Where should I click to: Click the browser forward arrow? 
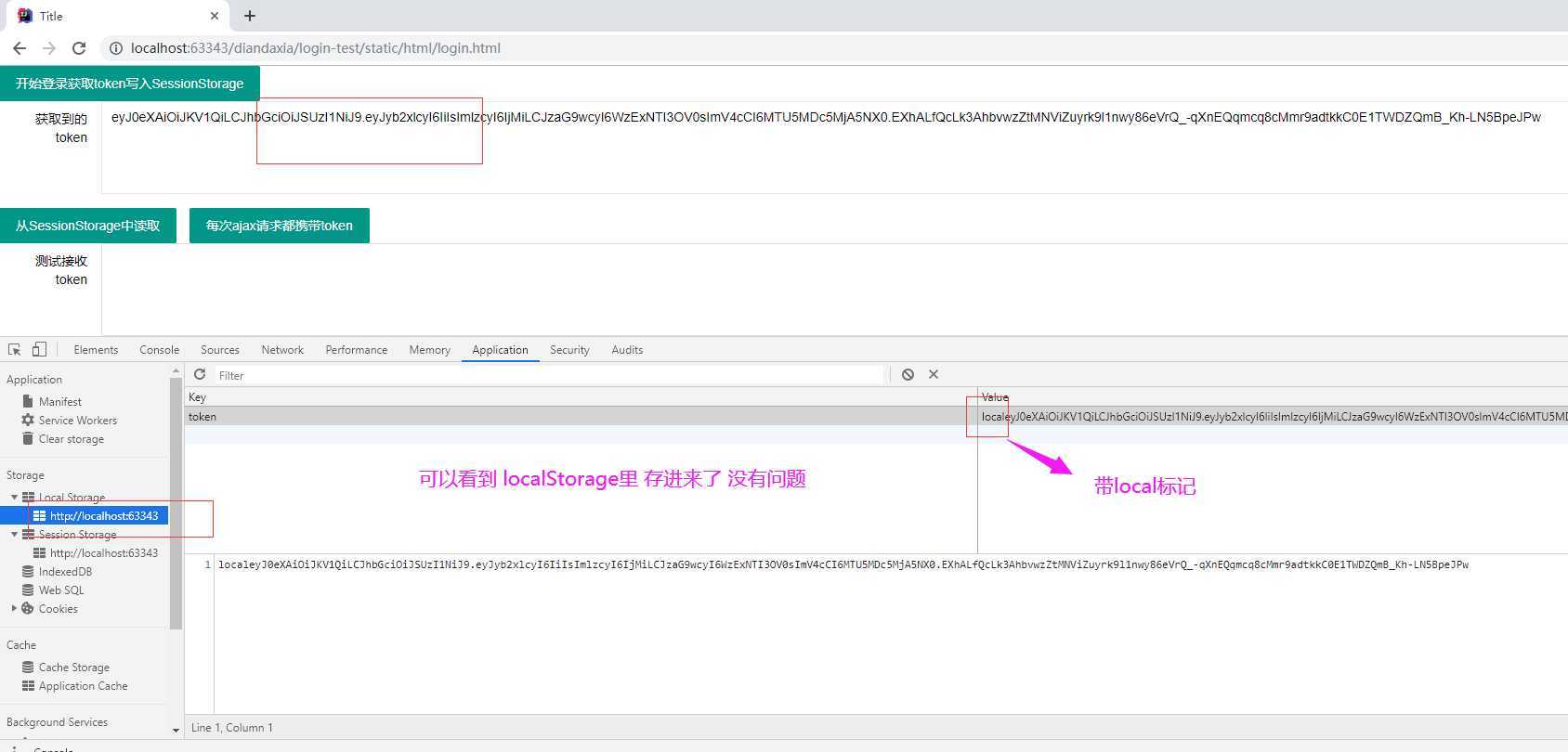click(49, 48)
